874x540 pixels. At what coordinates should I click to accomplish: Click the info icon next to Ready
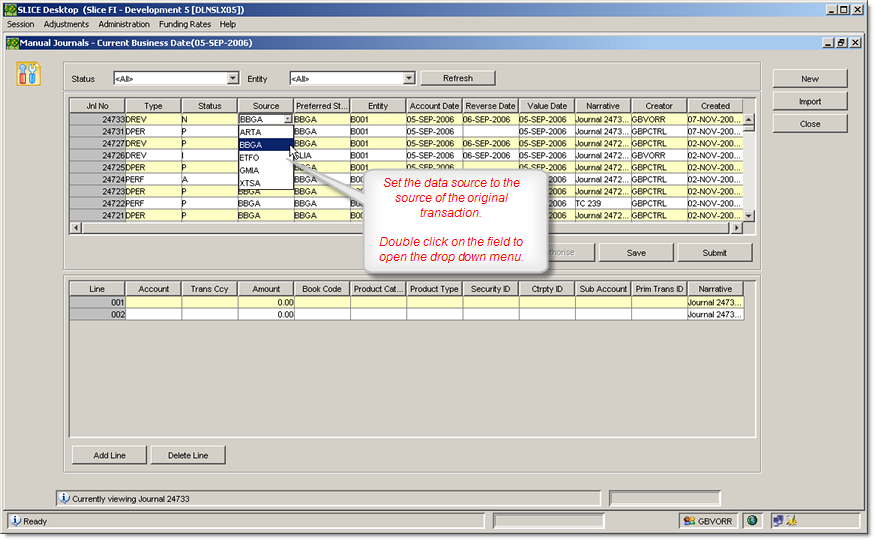pyautogui.click(x=16, y=521)
